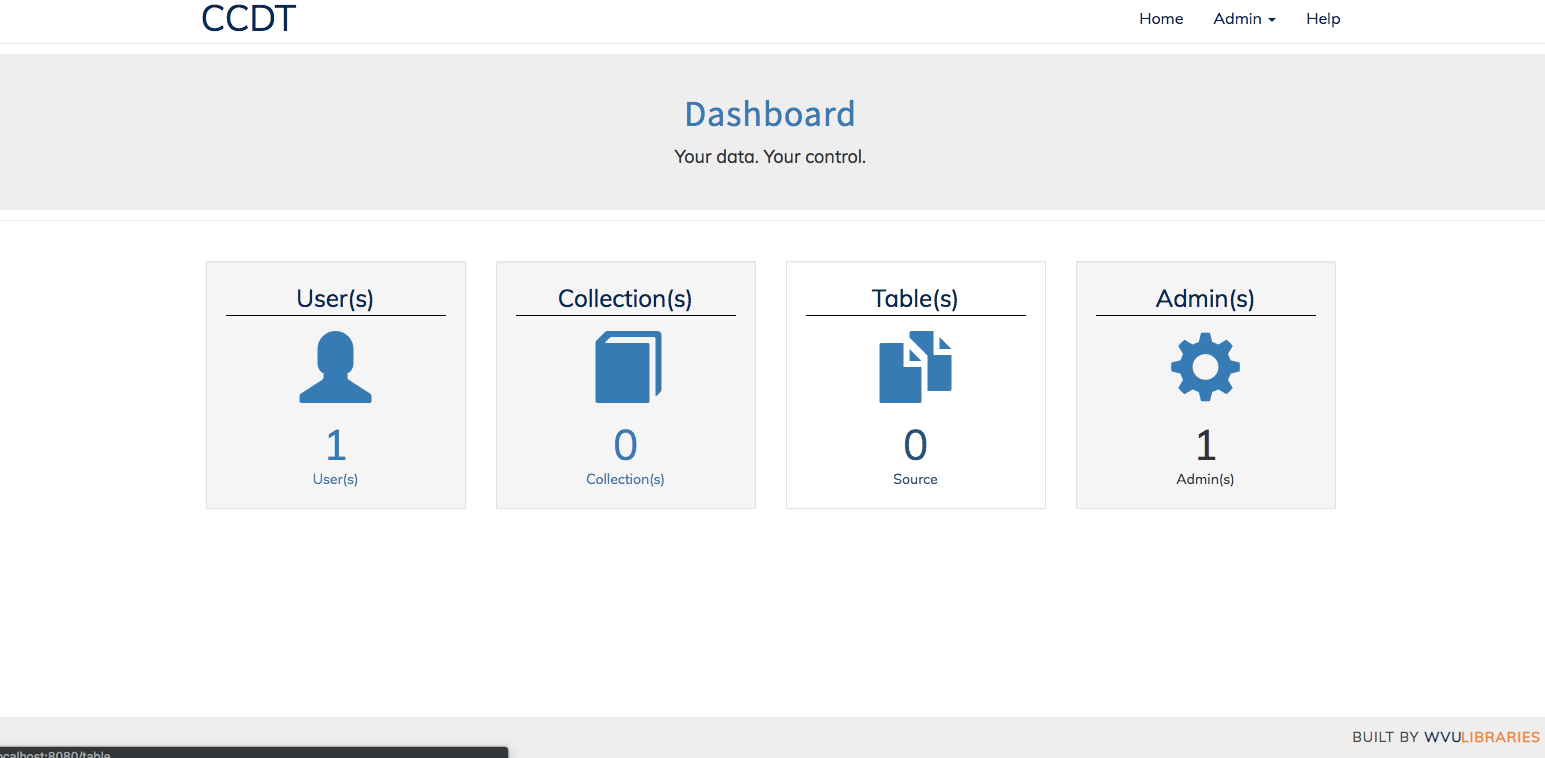Select Home in the navigation bar
This screenshot has width=1545, height=758.
1160,18
